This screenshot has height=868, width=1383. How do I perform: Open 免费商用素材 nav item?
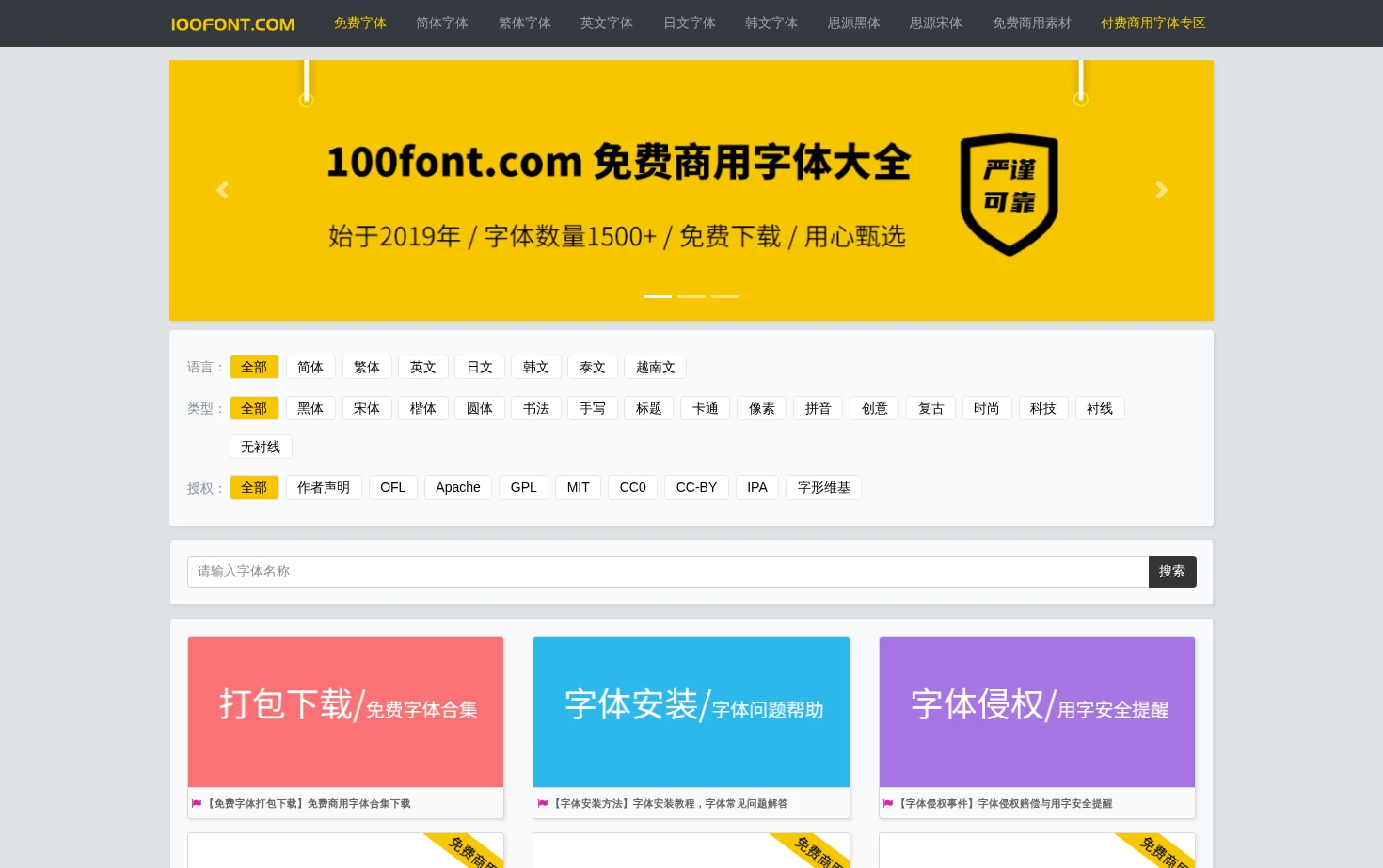click(x=1032, y=24)
